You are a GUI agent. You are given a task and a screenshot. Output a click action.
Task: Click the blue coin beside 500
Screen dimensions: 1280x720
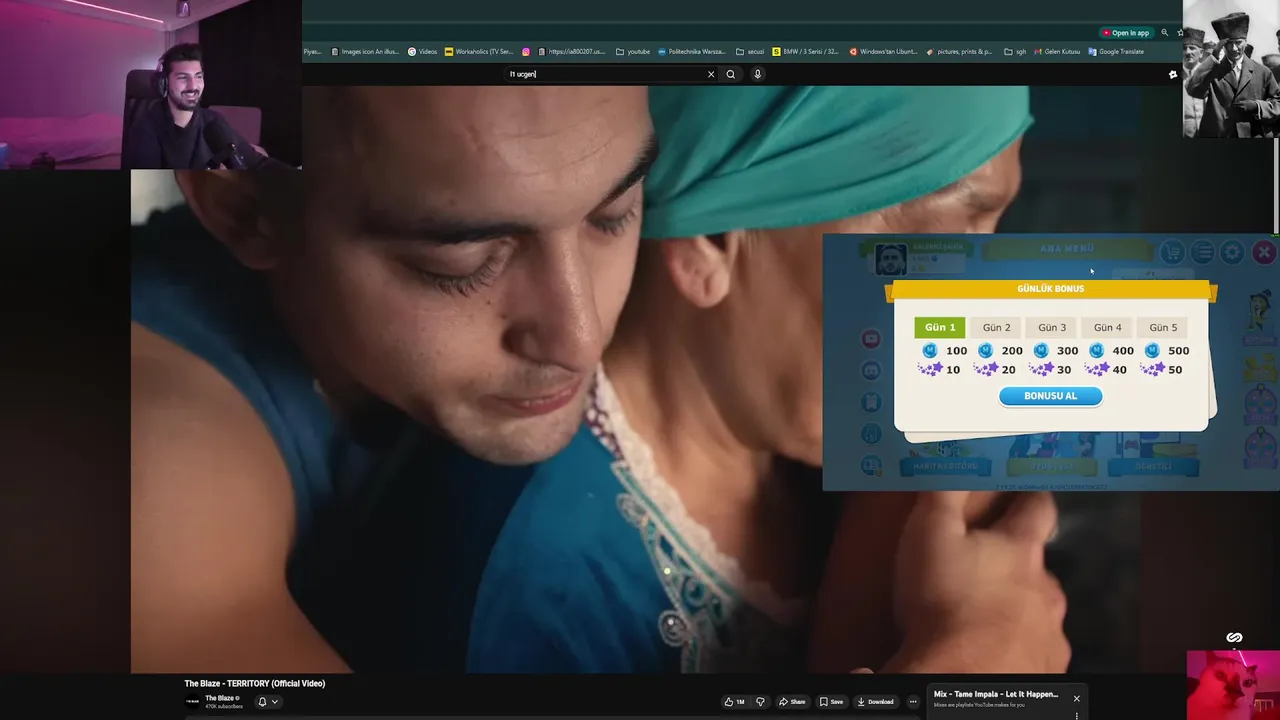[x=1152, y=350]
